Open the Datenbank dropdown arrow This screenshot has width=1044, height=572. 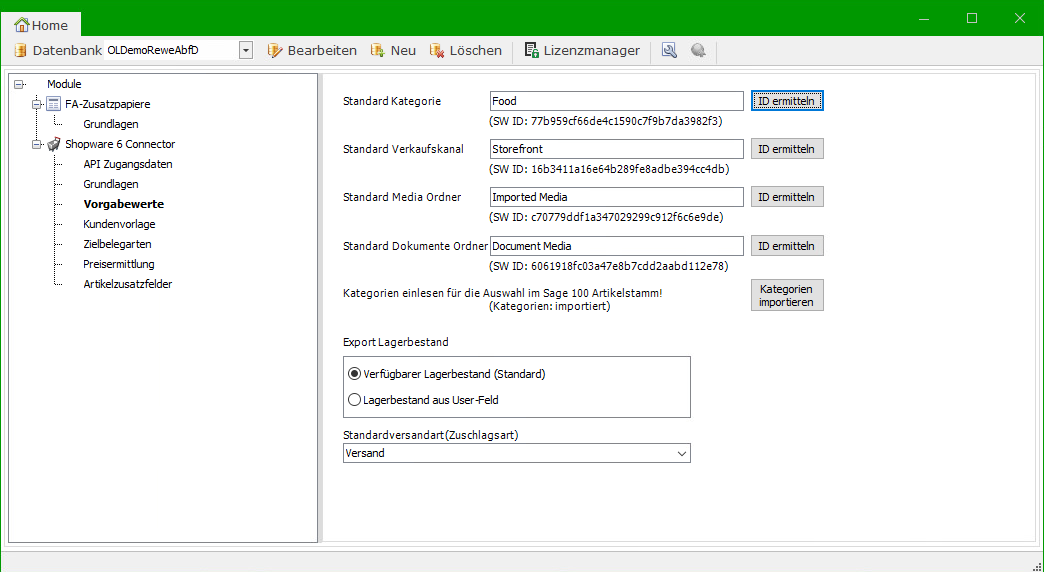tap(245, 50)
